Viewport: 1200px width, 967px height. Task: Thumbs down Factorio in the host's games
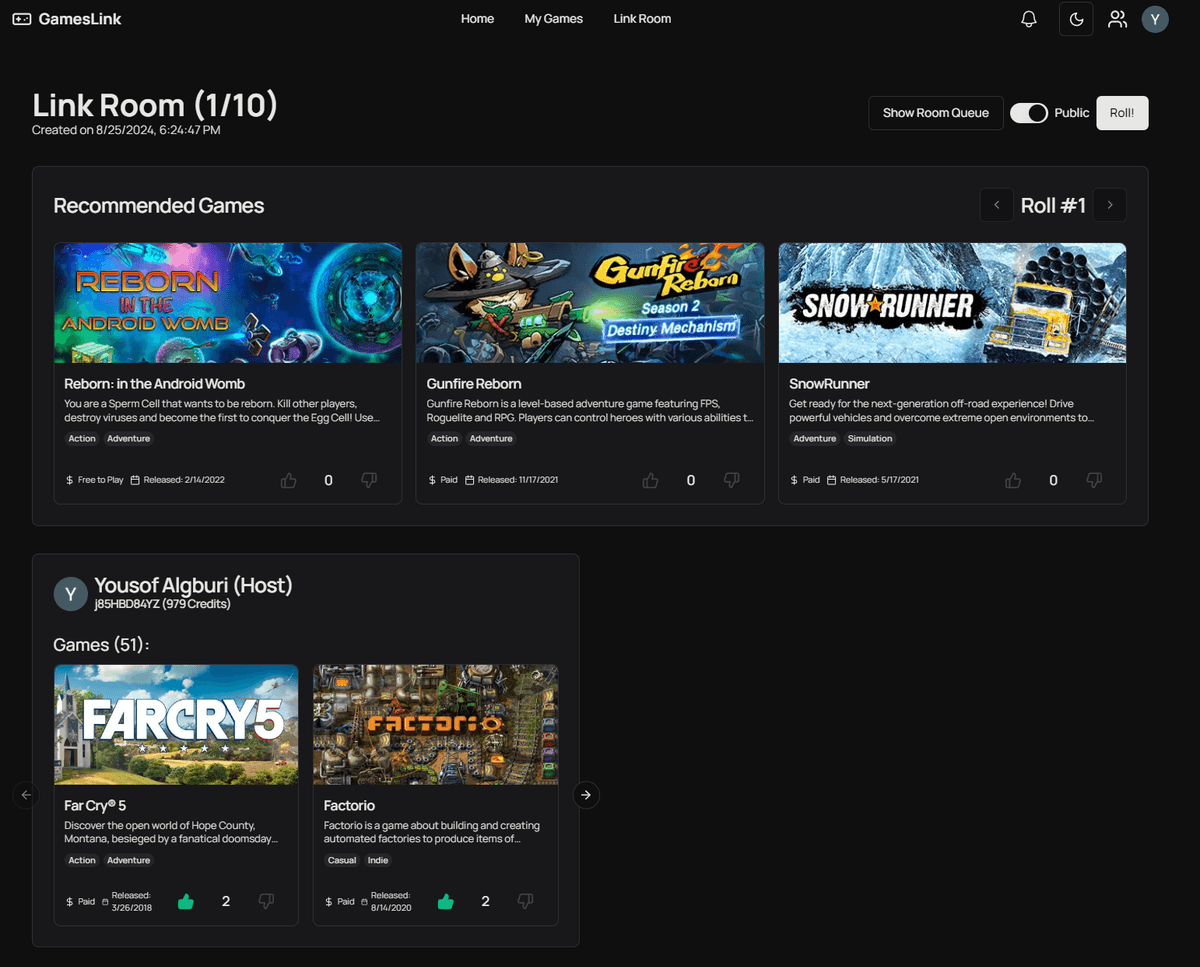(525, 901)
